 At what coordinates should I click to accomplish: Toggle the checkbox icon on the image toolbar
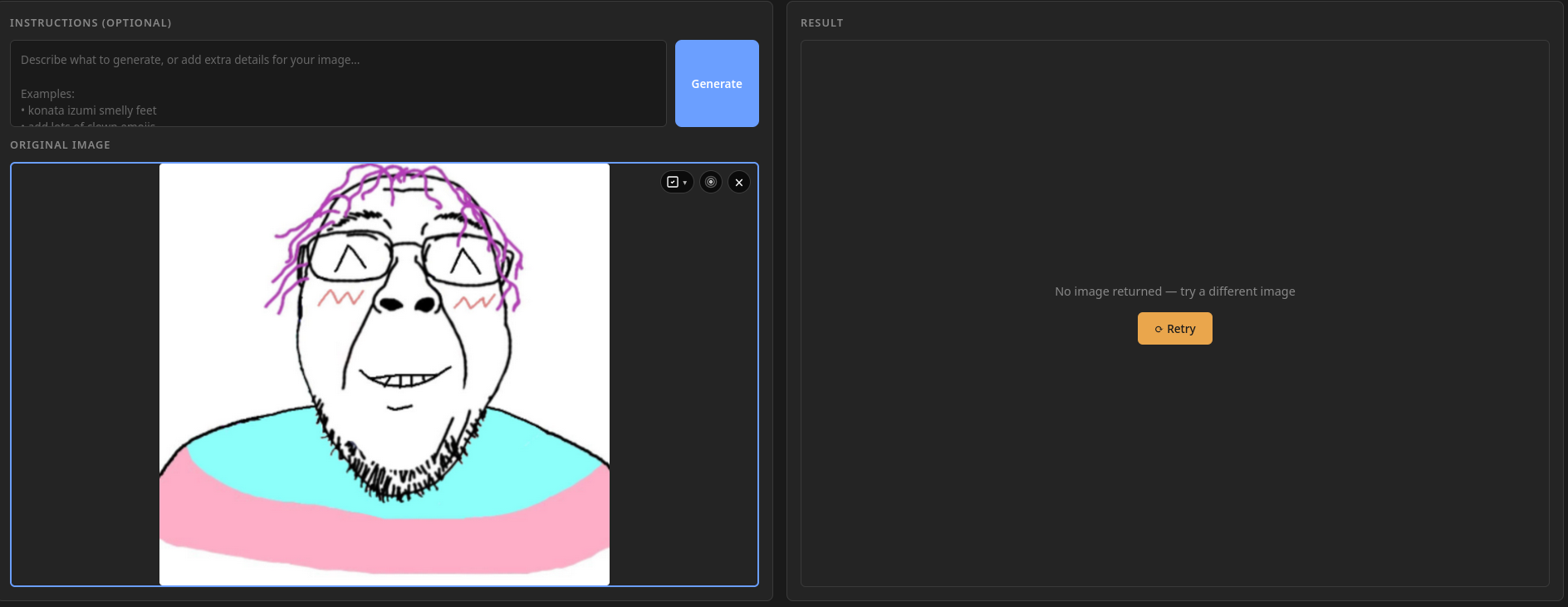pos(672,182)
